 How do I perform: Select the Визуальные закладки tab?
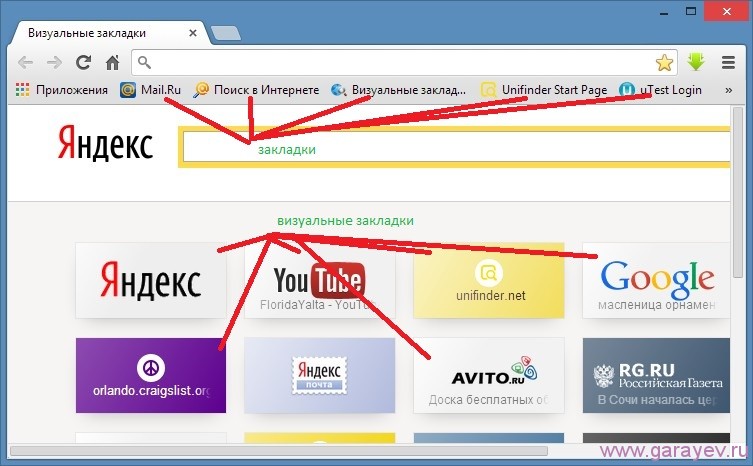click(x=110, y=33)
